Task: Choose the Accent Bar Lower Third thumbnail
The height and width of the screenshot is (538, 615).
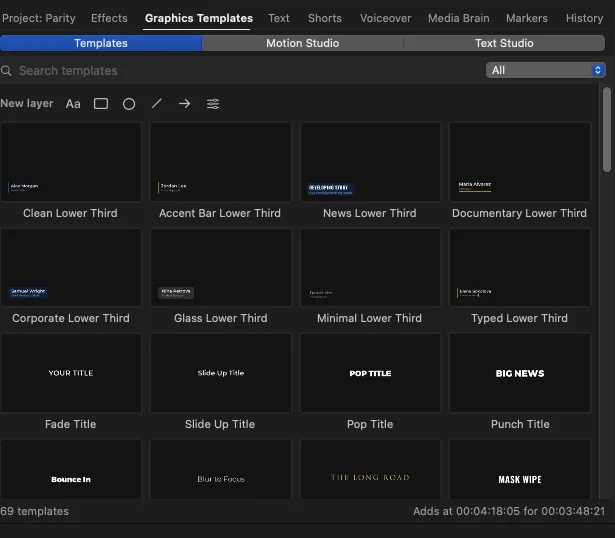Action: pyautogui.click(x=221, y=162)
